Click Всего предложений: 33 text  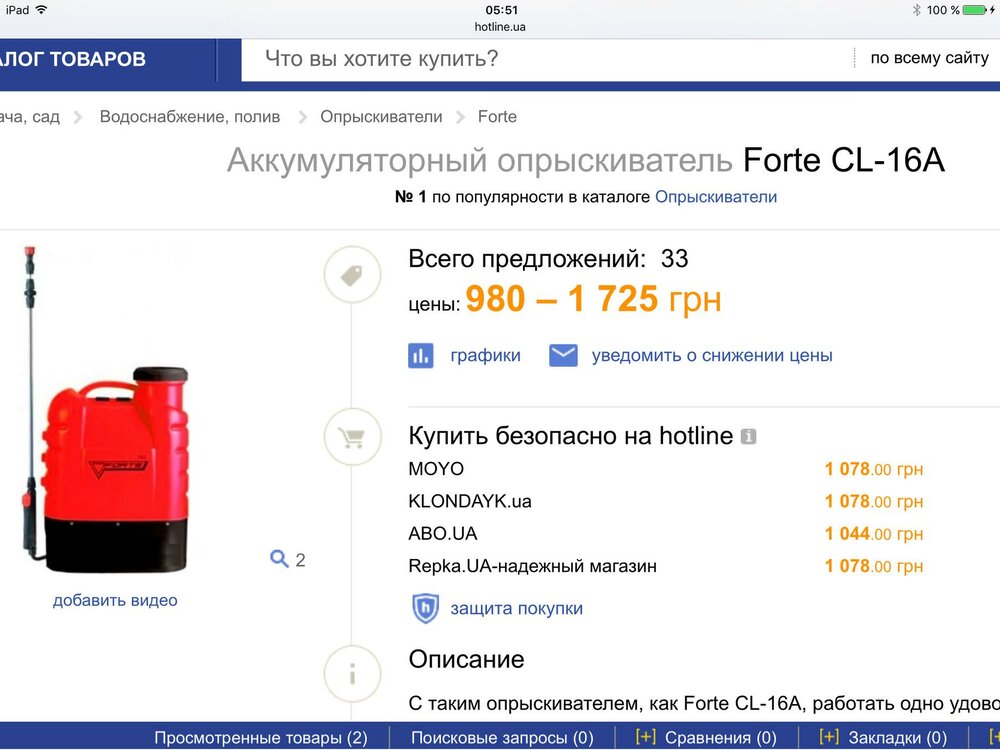(548, 259)
